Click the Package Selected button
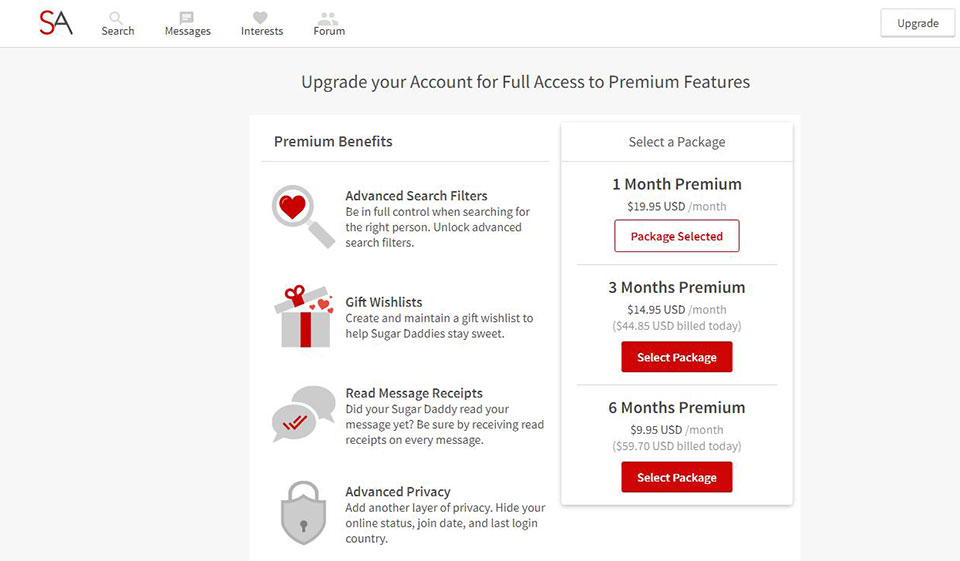 676,237
